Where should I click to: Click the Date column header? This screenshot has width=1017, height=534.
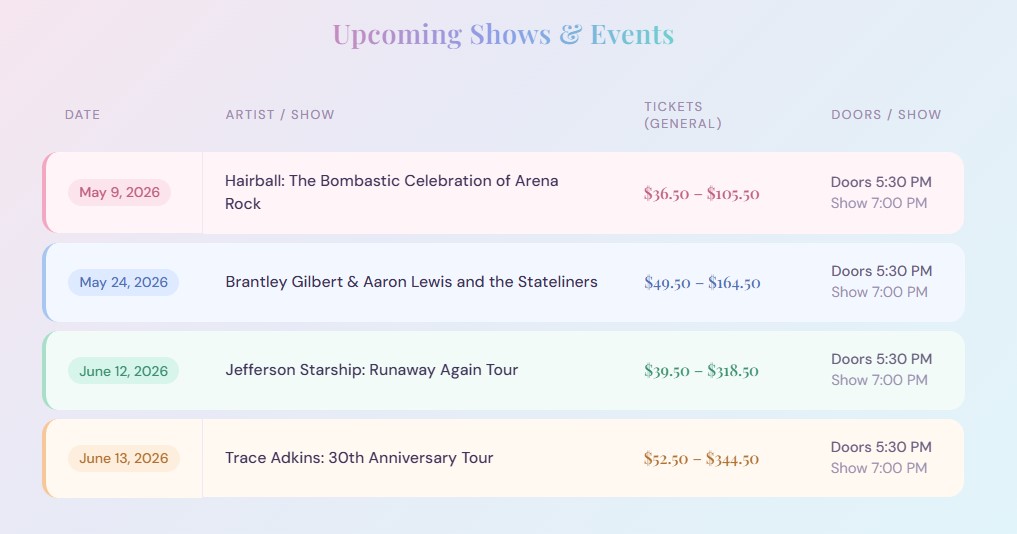coord(83,115)
